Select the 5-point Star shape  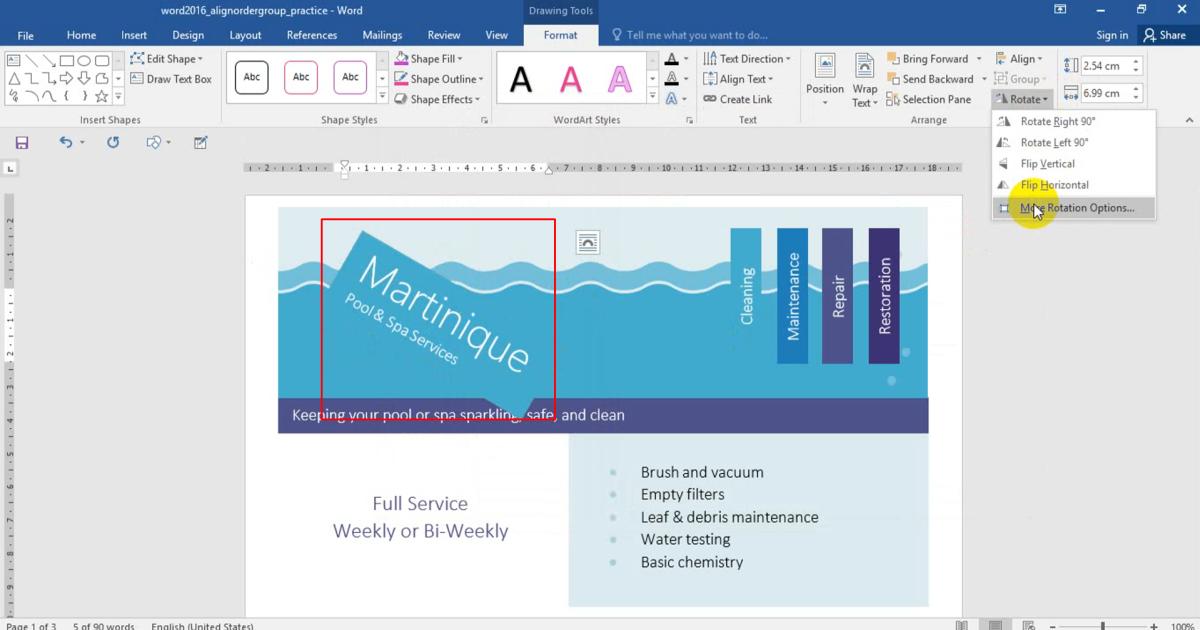coord(101,97)
